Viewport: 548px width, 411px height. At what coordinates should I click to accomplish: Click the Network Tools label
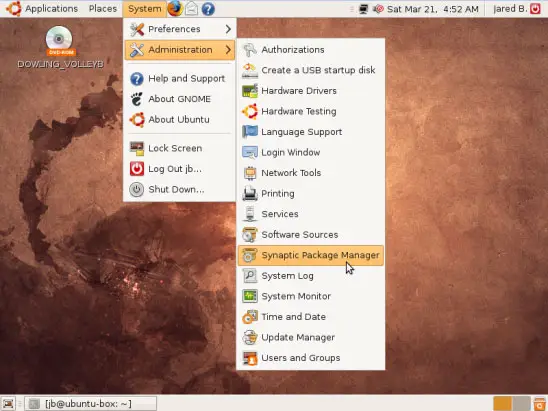coord(291,173)
